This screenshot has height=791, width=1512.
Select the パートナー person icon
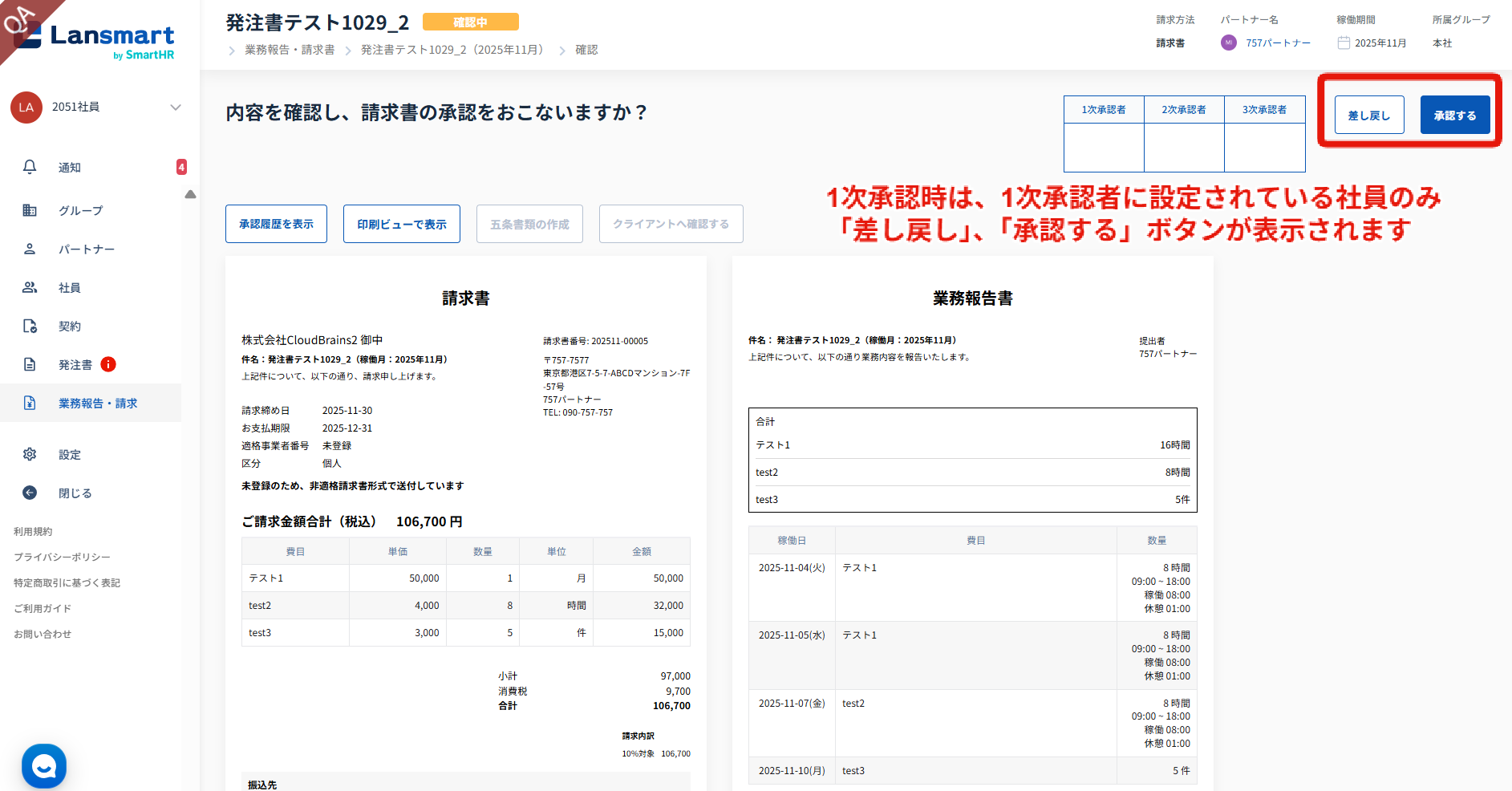(x=30, y=249)
